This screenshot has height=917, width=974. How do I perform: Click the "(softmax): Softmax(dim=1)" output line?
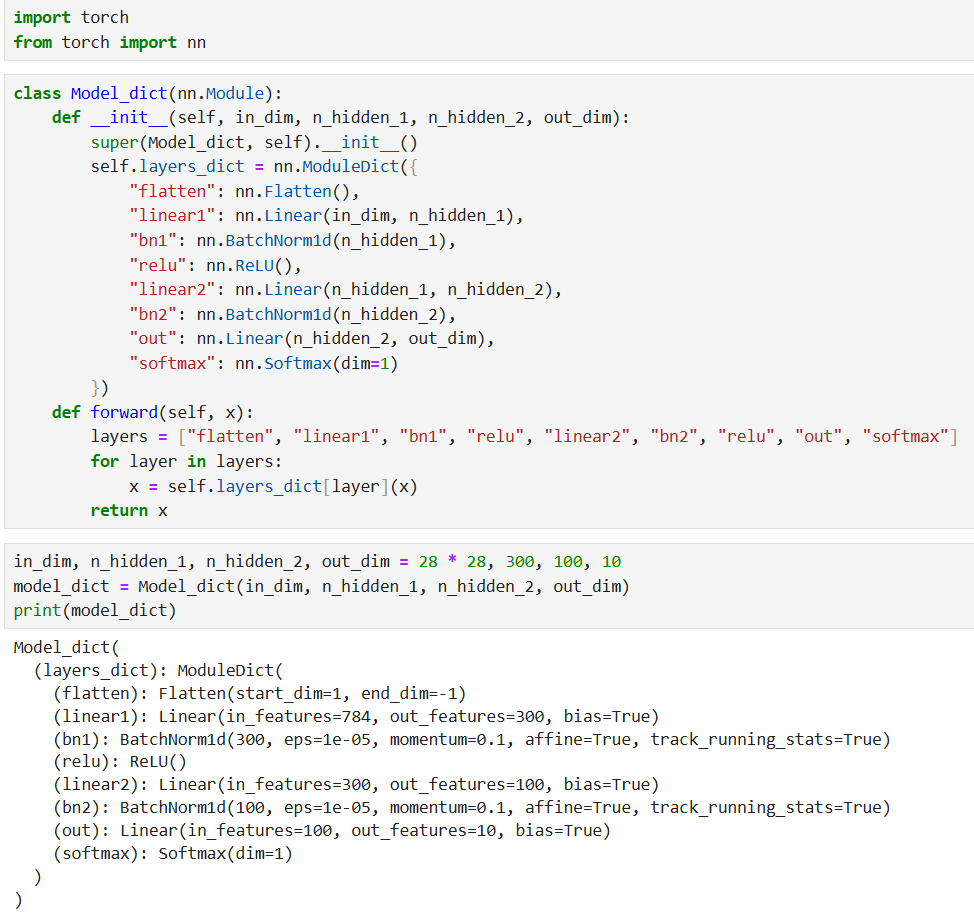point(172,854)
